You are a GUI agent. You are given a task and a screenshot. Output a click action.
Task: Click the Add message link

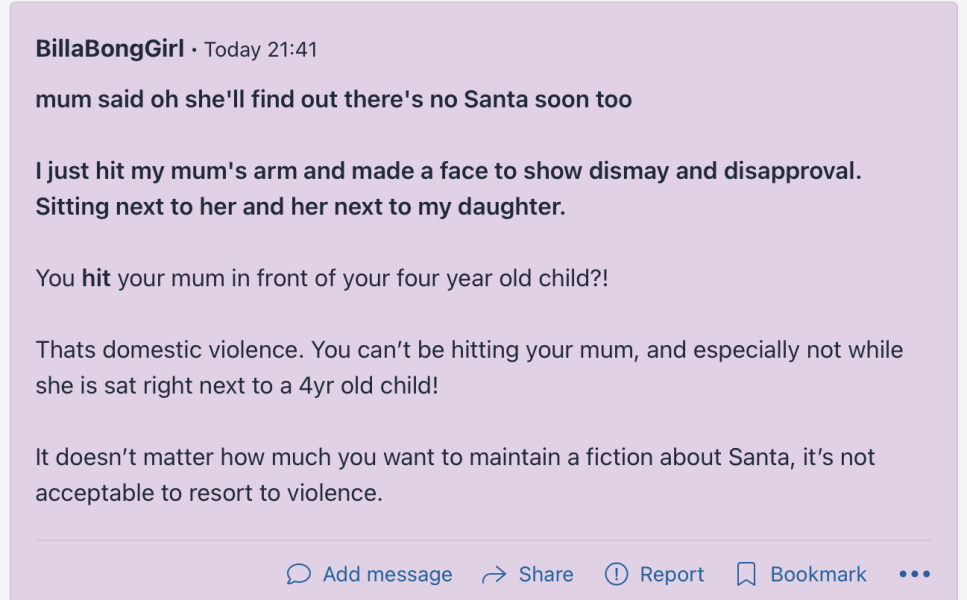coord(387,574)
